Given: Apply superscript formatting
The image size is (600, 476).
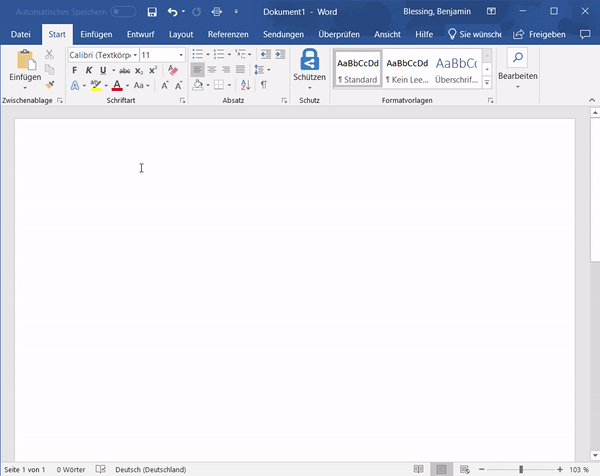Looking at the screenshot, I should [152, 71].
